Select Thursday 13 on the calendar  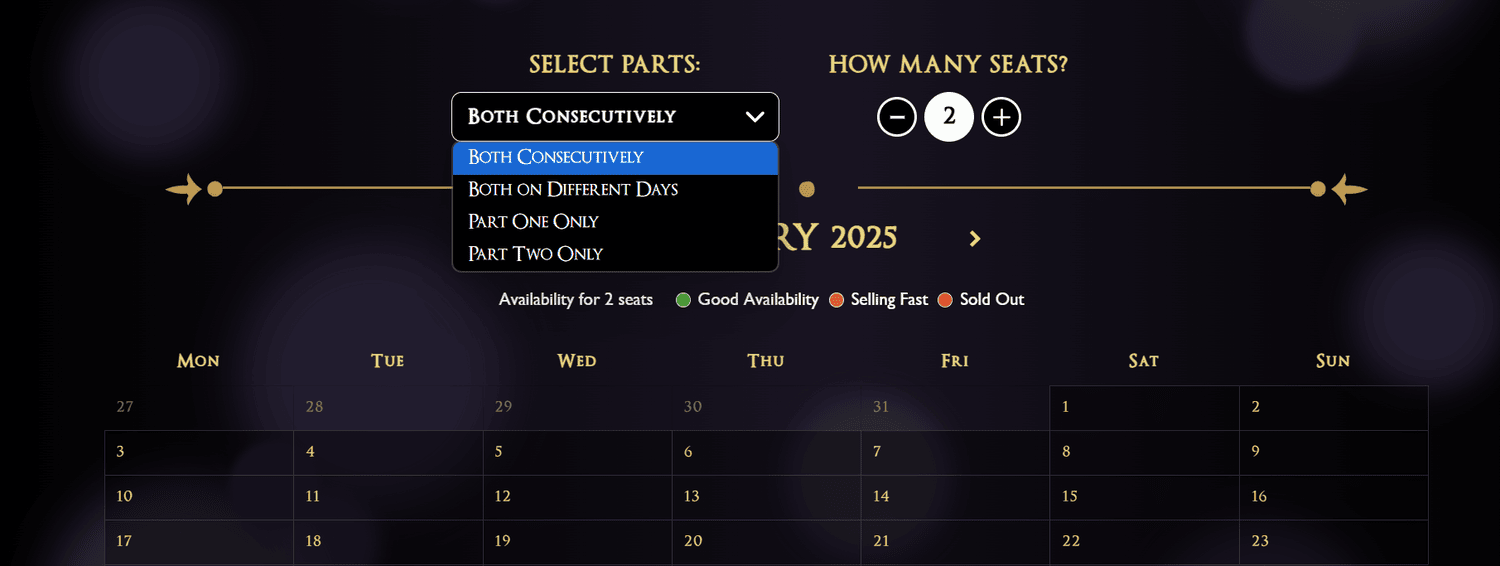tap(766, 498)
